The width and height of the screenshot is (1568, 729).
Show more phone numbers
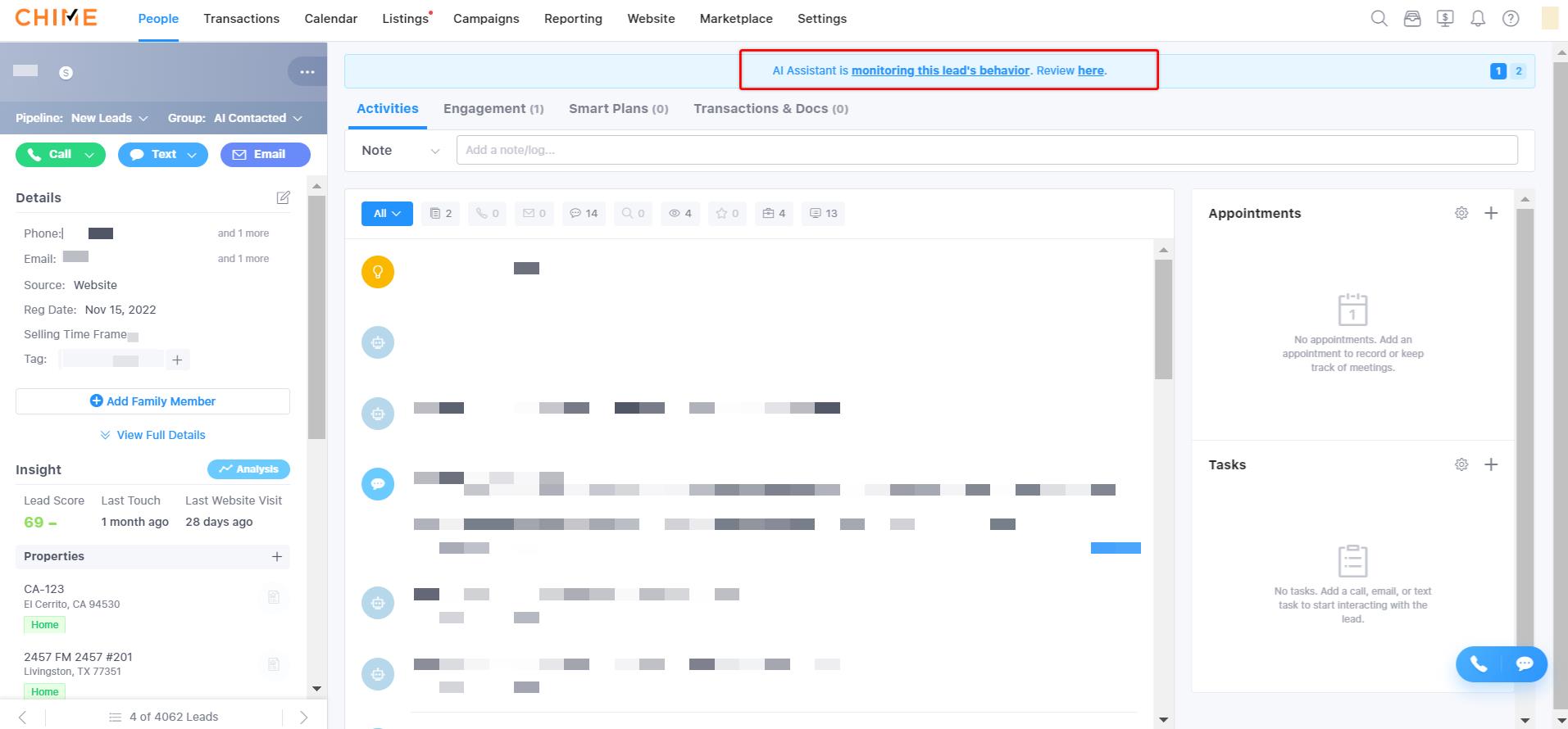point(243,233)
